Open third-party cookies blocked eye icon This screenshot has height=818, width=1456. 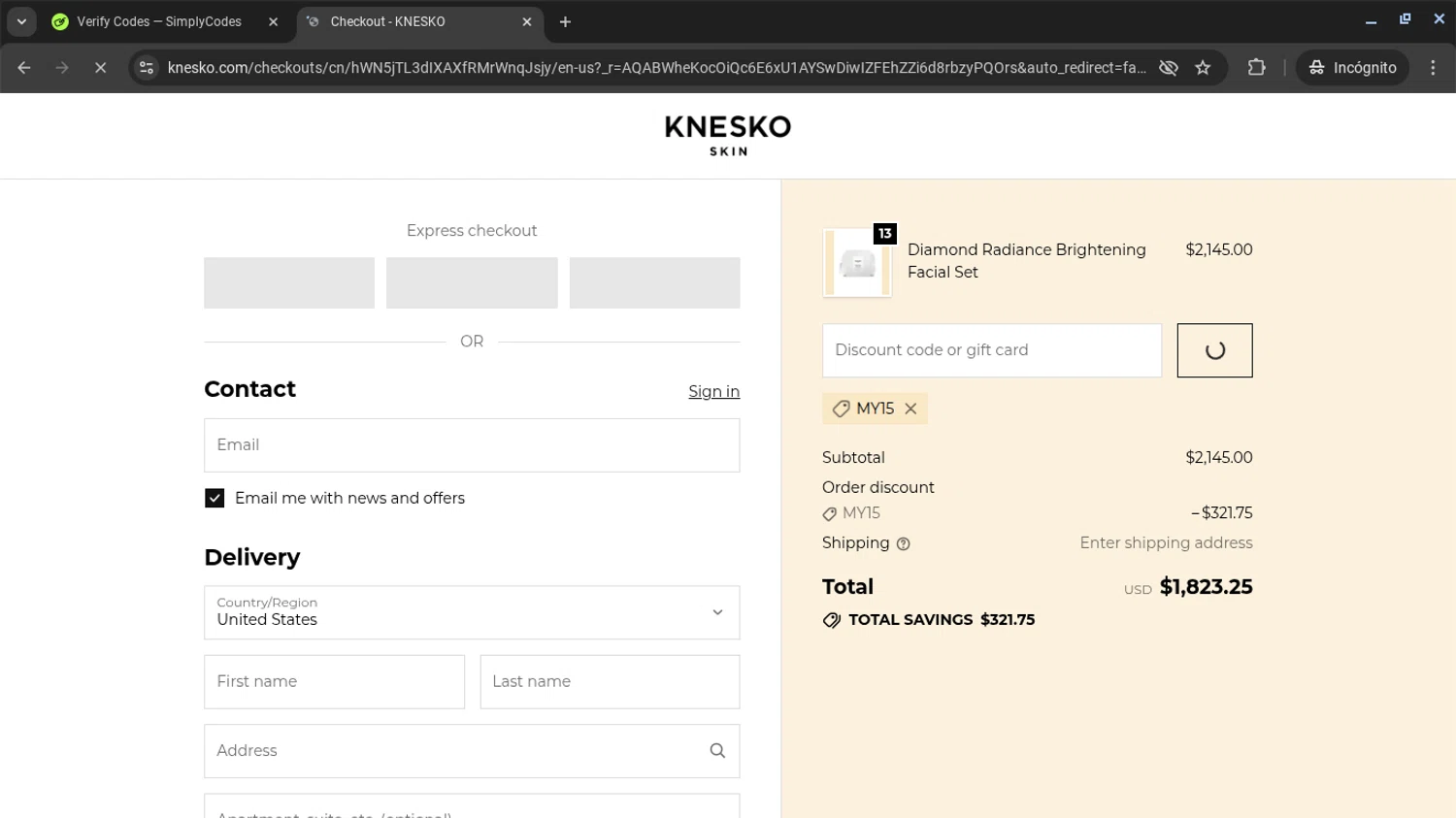[1169, 68]
